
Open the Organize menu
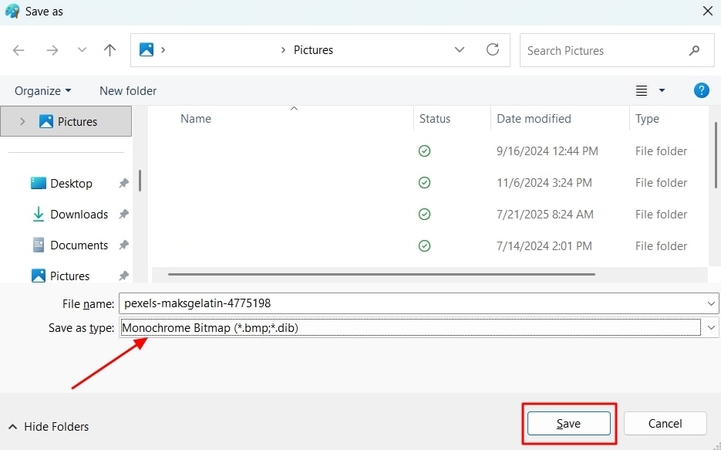point(43,91)
